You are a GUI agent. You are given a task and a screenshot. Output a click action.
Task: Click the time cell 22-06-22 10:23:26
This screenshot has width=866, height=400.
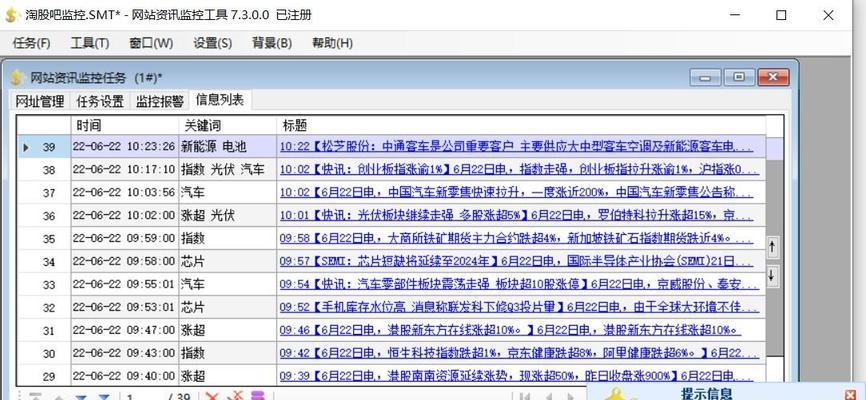coord(125,147)
